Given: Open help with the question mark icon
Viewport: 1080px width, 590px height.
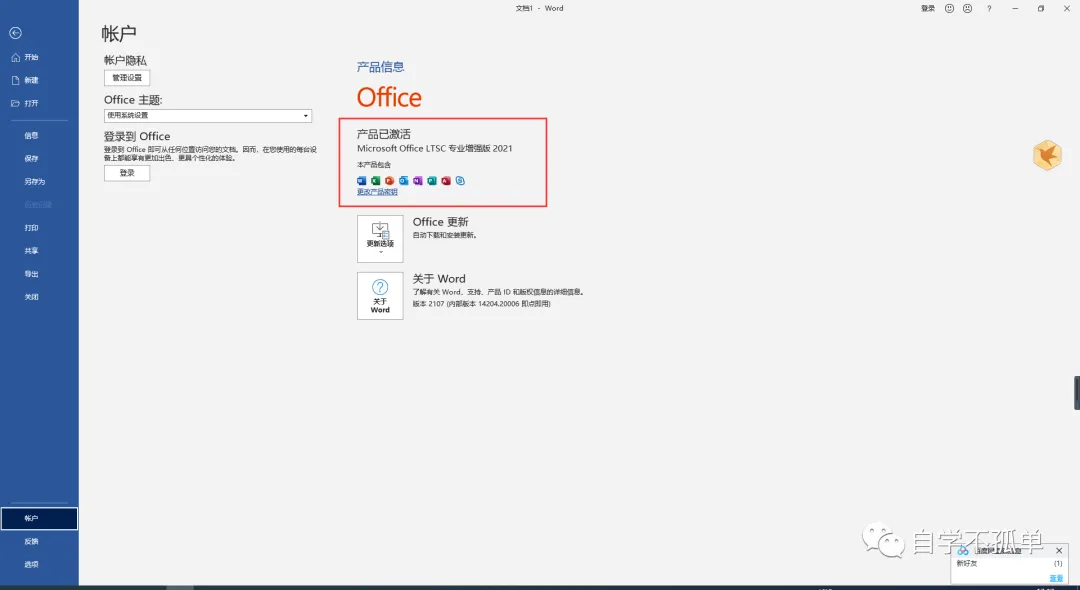Looking at the screenshot, I should [x=990, y=8].
